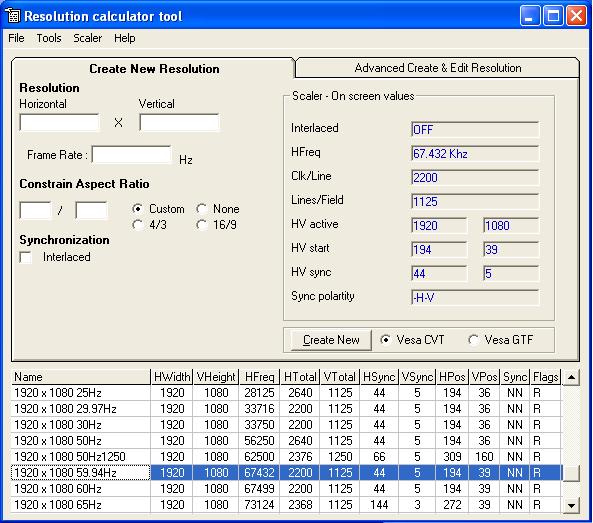Select the 1920 x 1080 59.94Hz row

click(287, 473)
